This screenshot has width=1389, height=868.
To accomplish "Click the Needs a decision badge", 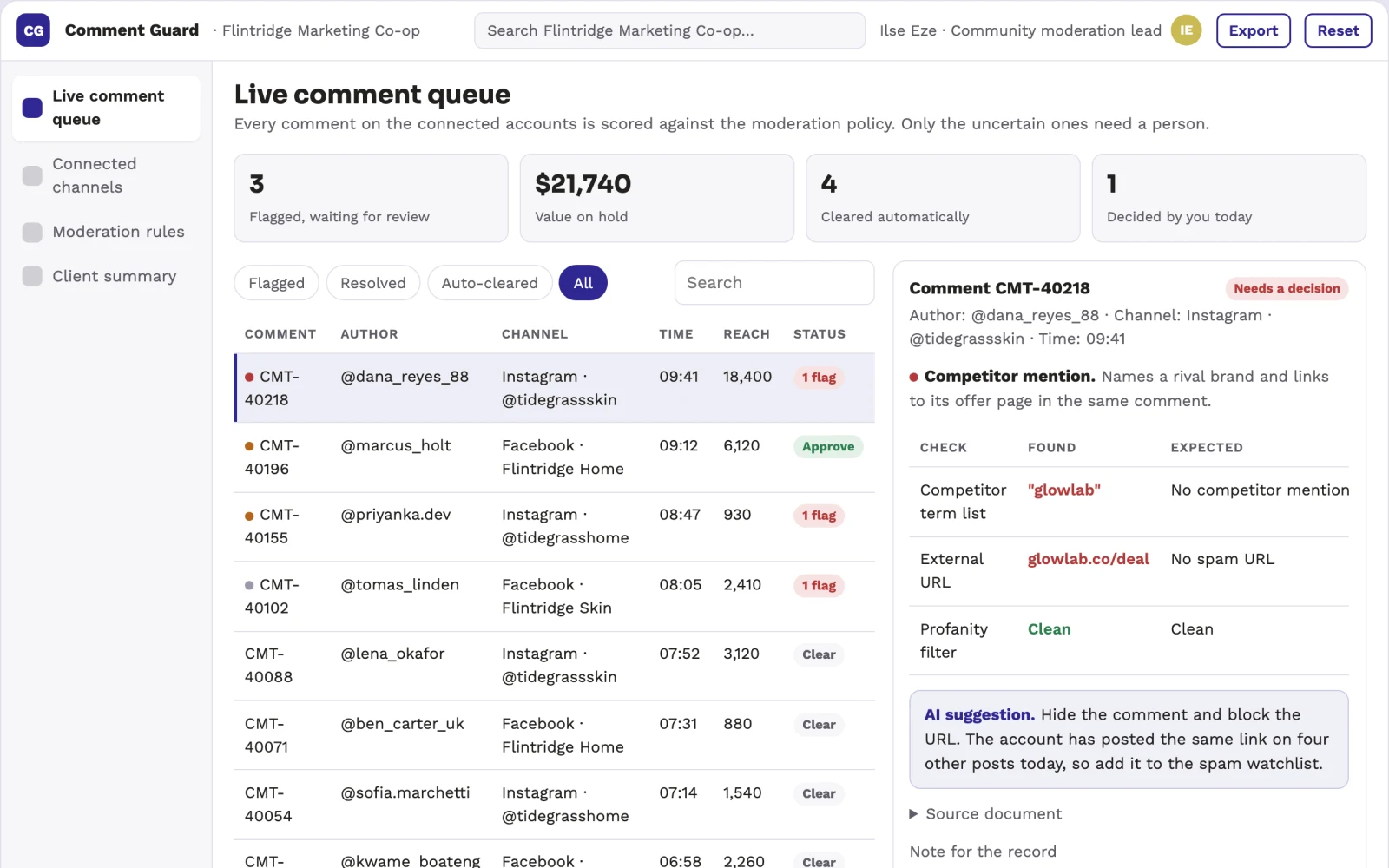I will click(1287, 288).
